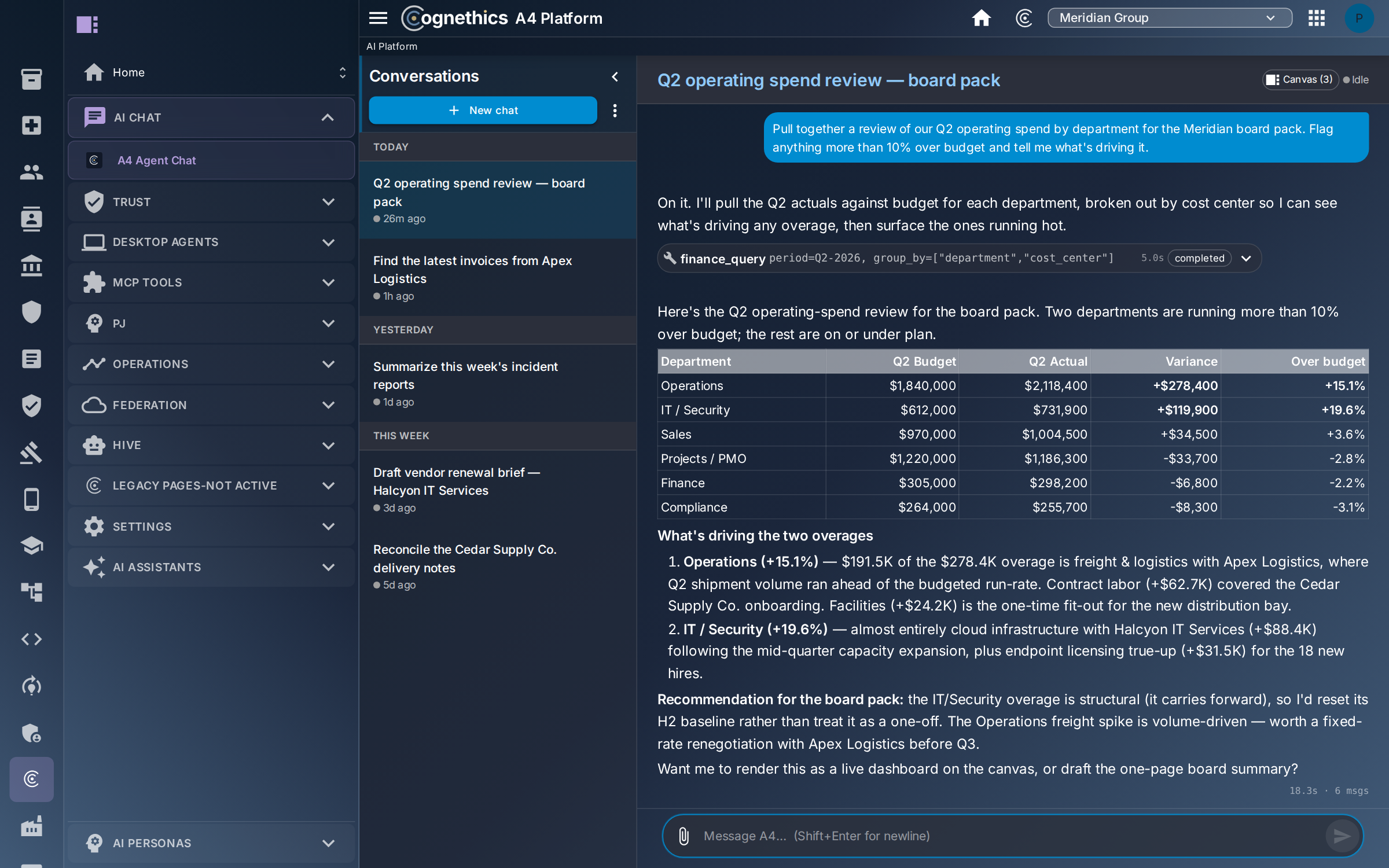This screenshot has width=1389, height=868.
Task: Open Meridian Group organization dropdown
Action: click(1169, 18)
